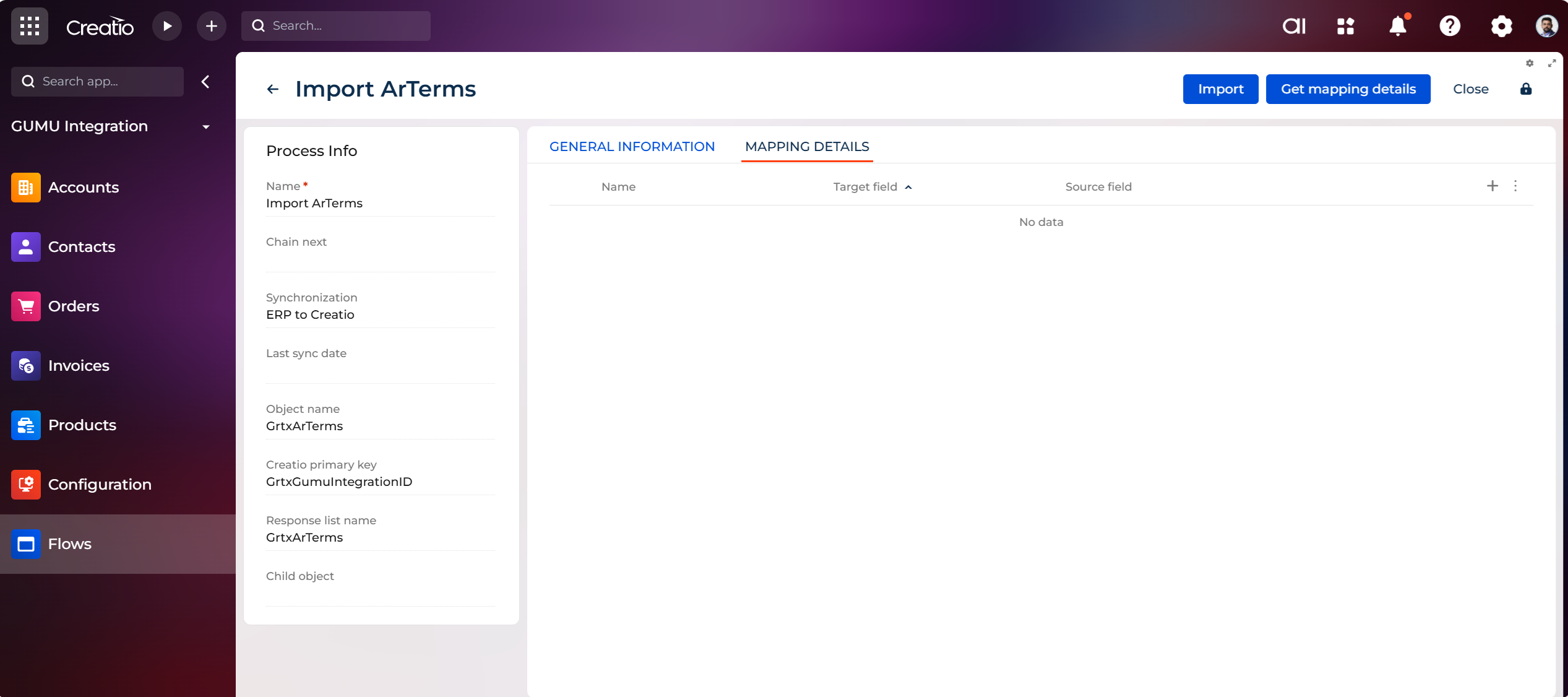This screenshot has height=697, width=1568.
Task: Expand the GUMU Integration workplace dropdown
Action: click(206, 126)
